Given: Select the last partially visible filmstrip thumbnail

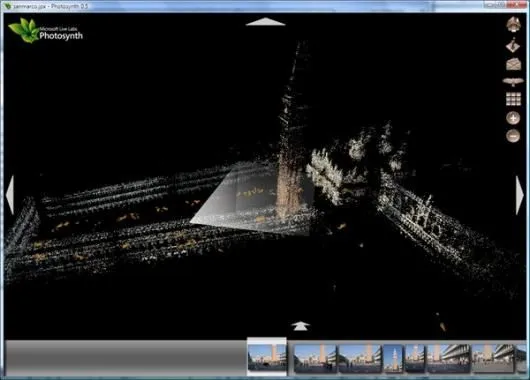Looking at the screenshot, I should click(521, 359).
